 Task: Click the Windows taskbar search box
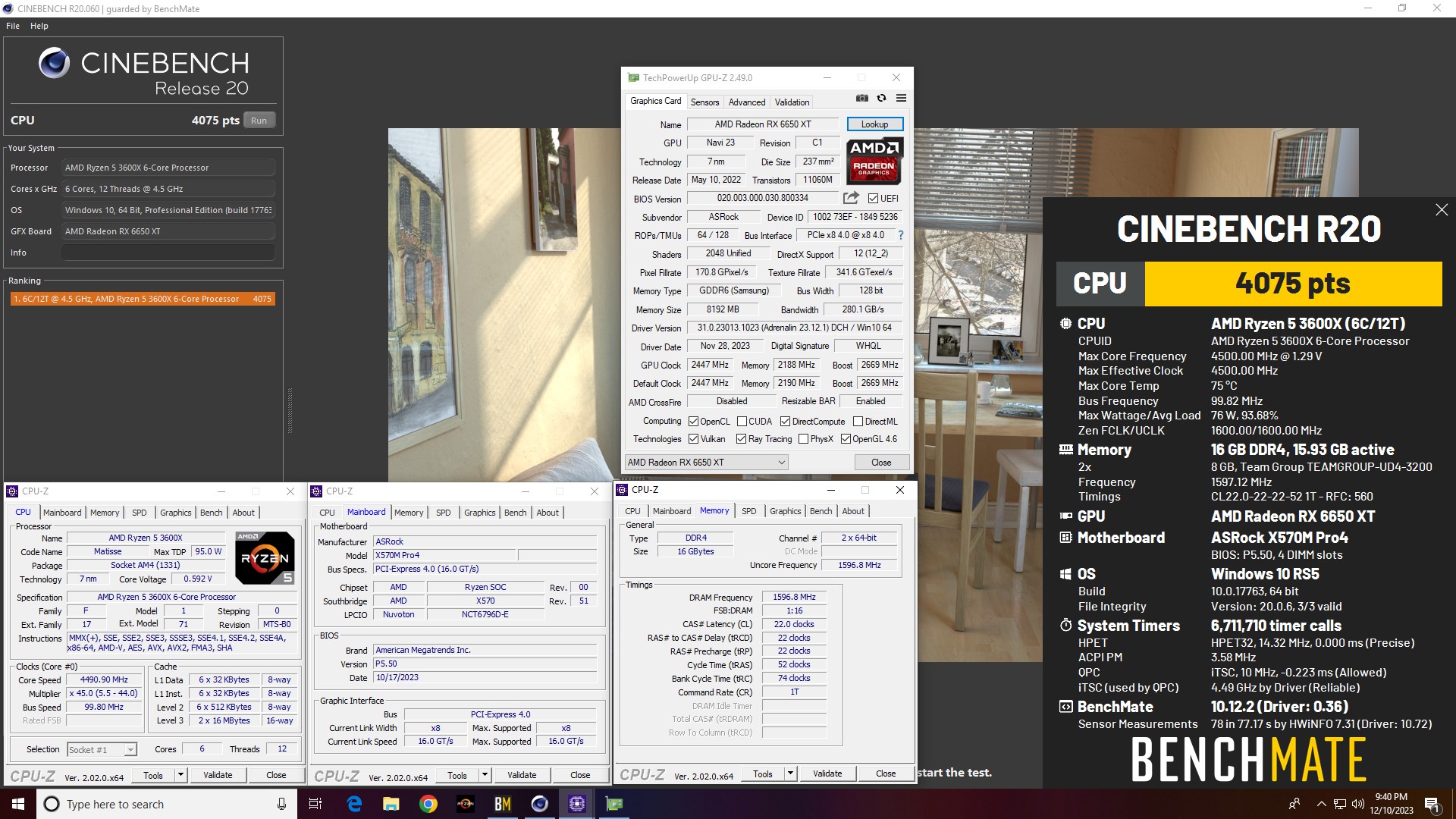(166, 804)
